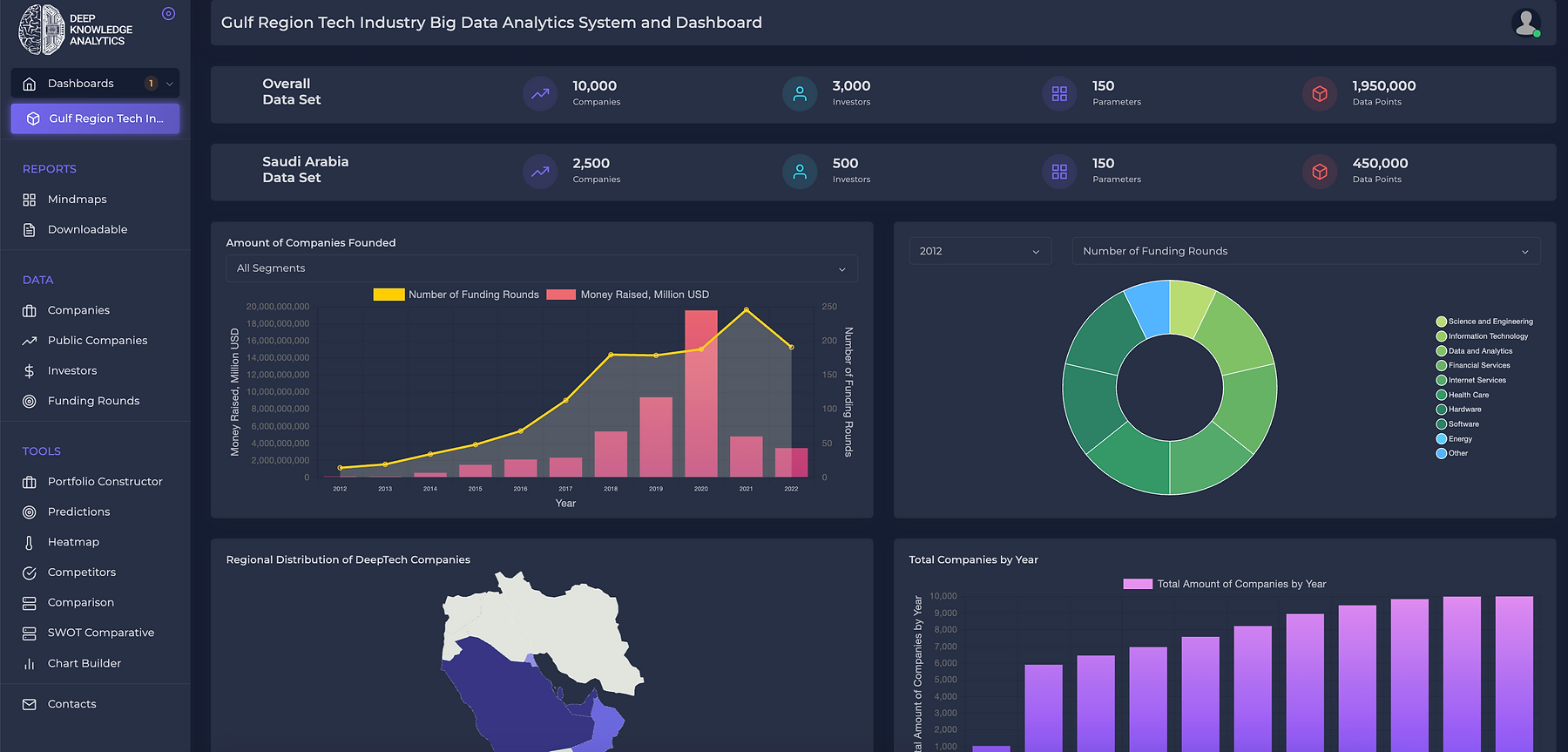
Task: Open the Predictions tool
Action: tap(78, 512)
